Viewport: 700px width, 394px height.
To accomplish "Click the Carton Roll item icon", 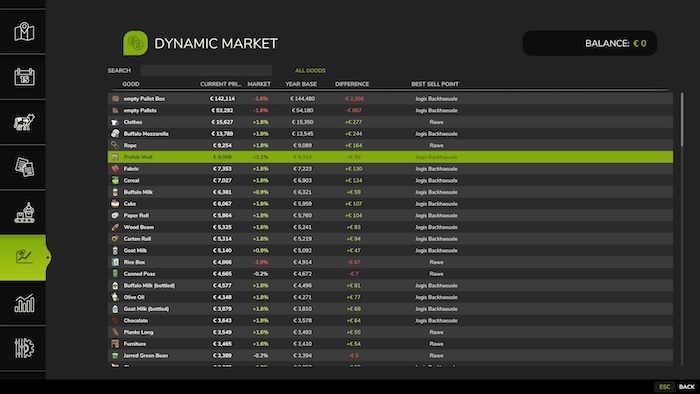I will [115, 239].
